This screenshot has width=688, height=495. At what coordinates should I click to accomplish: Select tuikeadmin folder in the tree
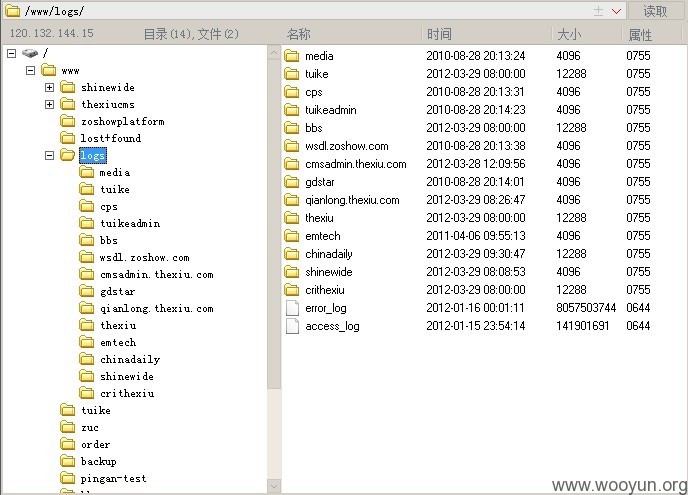tap(130, 223)
